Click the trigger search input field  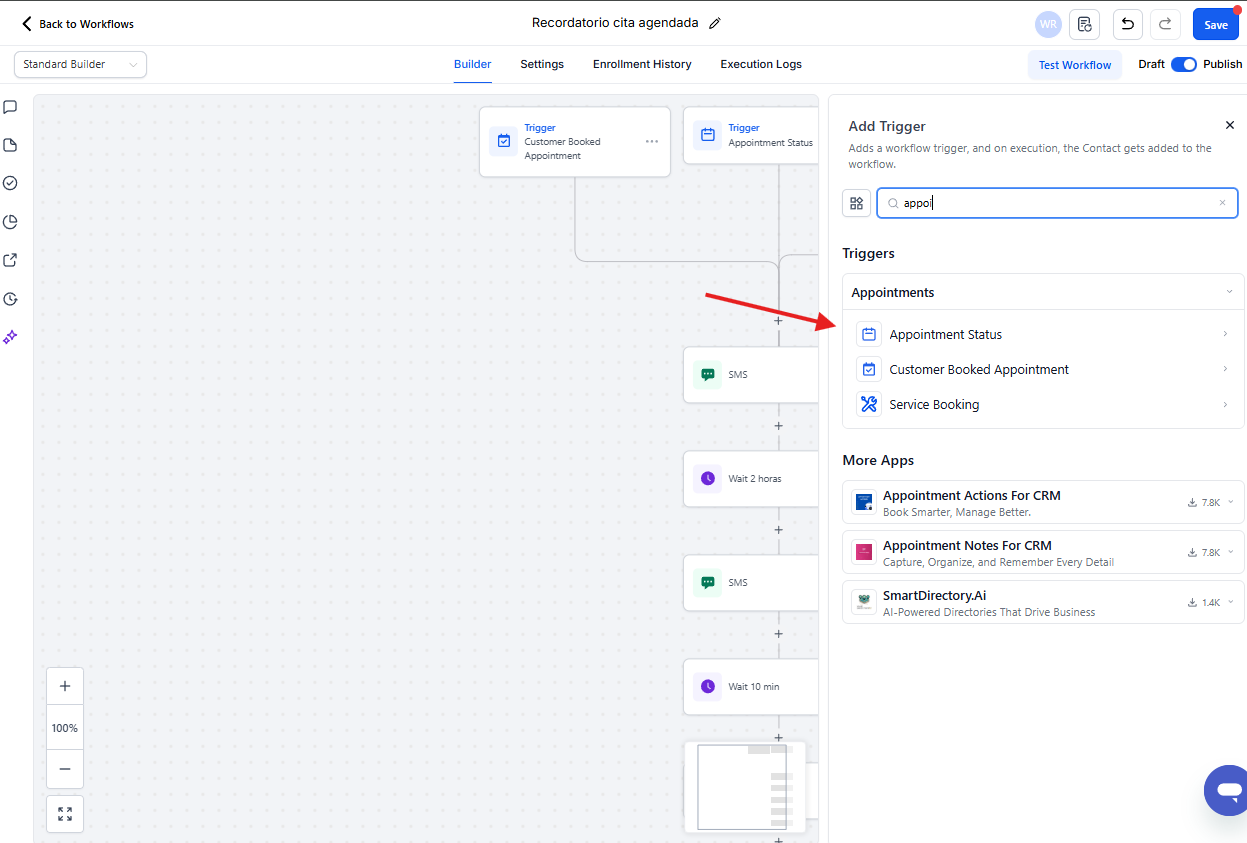click(1055, 203)
